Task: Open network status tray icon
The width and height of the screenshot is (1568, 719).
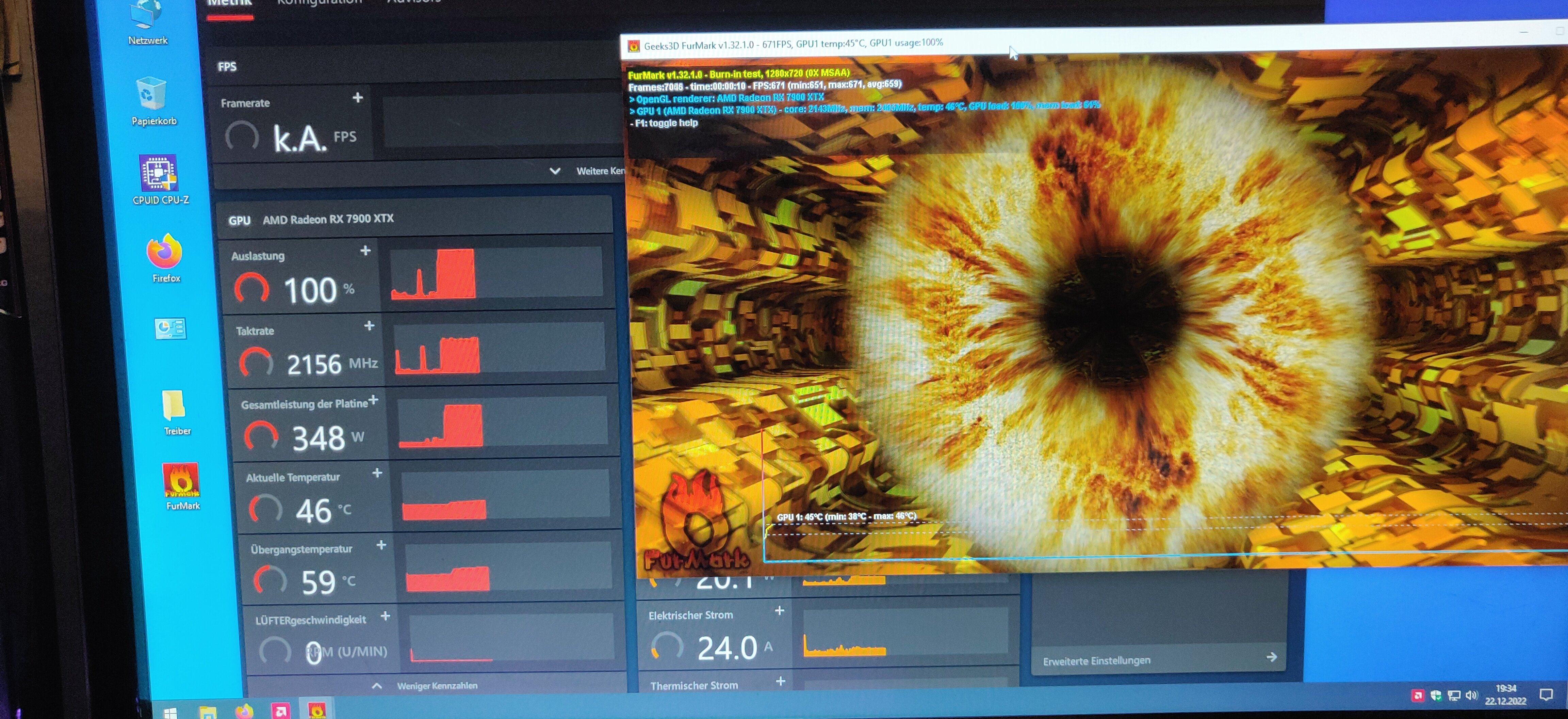Action: click(1454, 695)
